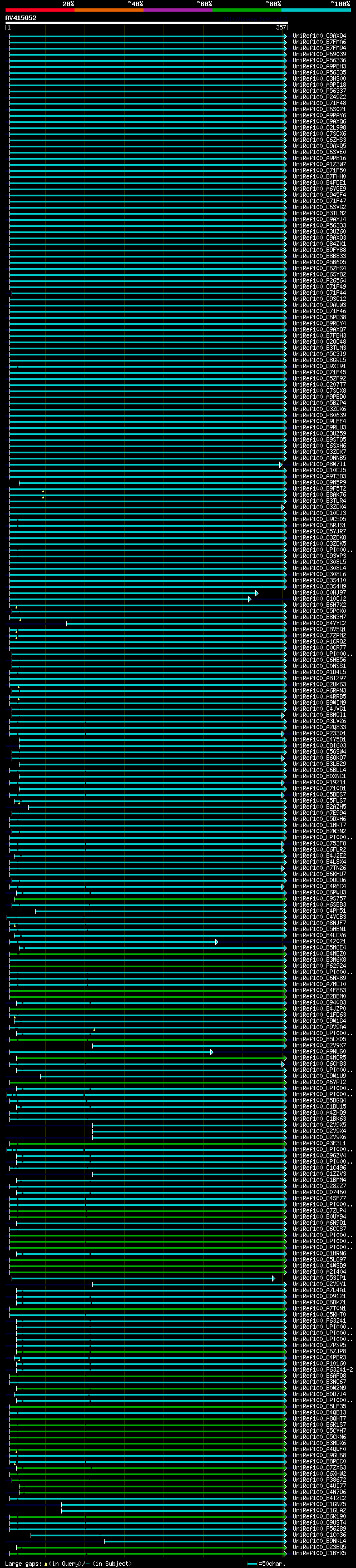Click the yellow large-gaps triangle in legend
This screenshot has height=1568, width=356.
point(46,1563)
